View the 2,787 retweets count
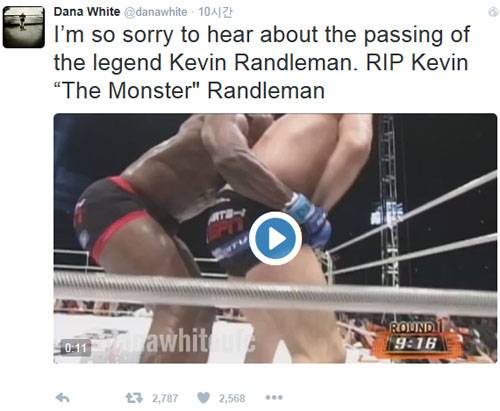This screenshot has width=500, height=411. tap(165, 398)
